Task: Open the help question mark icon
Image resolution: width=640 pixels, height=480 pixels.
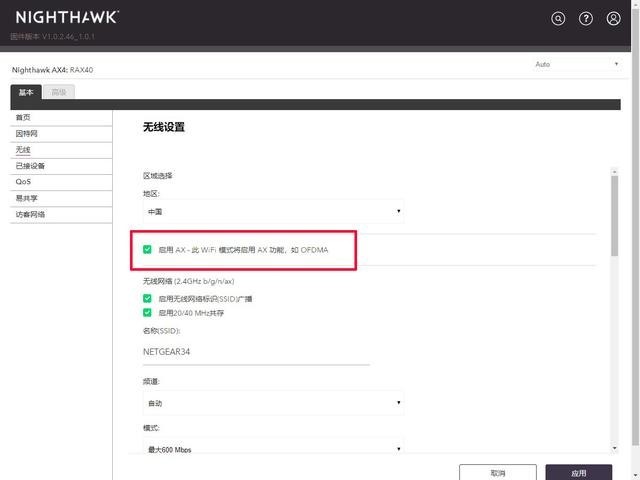Action: coord(586,18)
